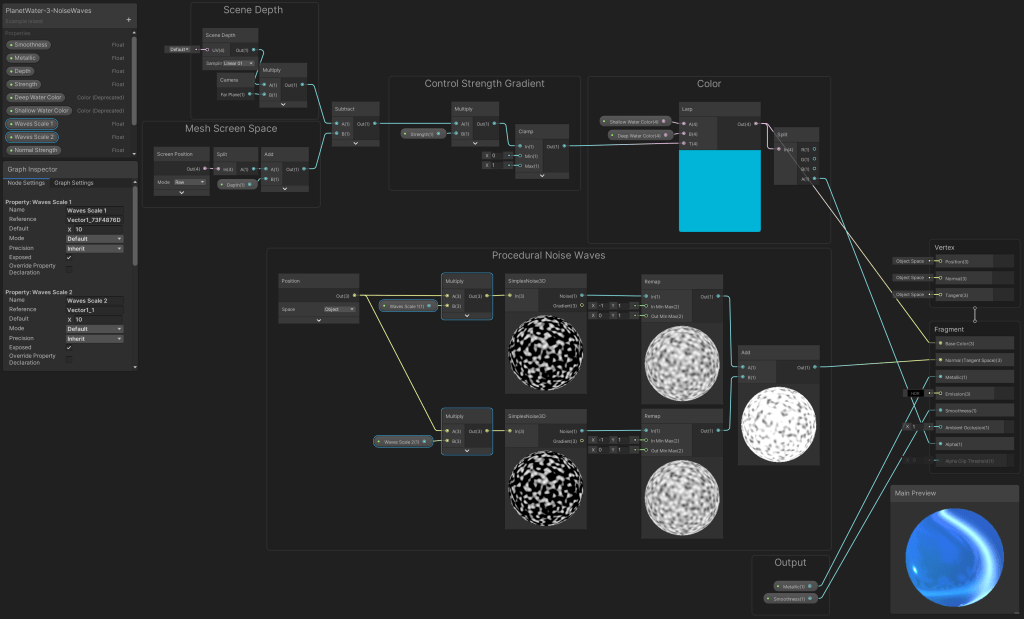Viewport: 1024px width, 619px height.
Task: Switch to the Node Settings tab
Action: pos(26,183)
